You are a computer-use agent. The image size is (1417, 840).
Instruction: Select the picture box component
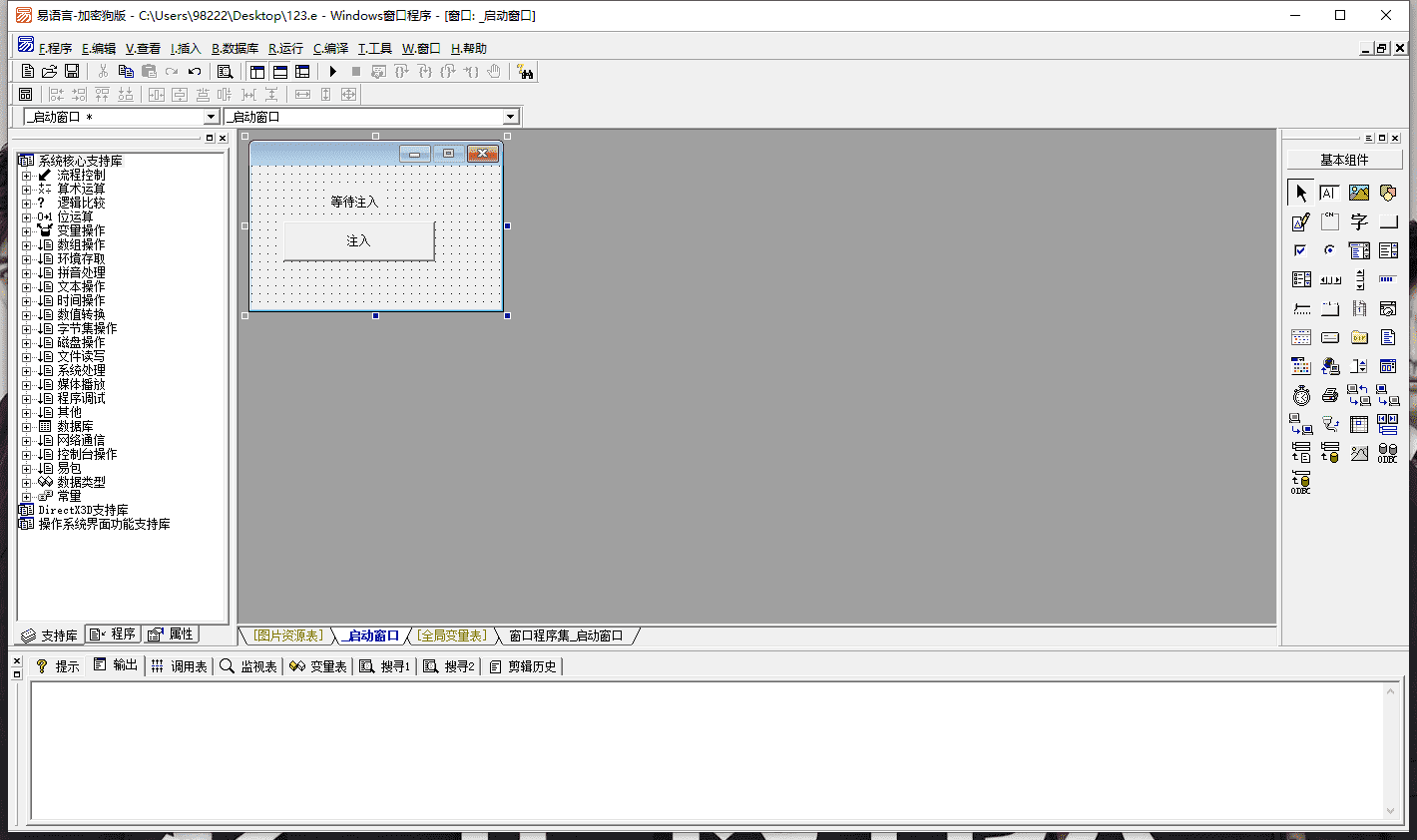1359,193
